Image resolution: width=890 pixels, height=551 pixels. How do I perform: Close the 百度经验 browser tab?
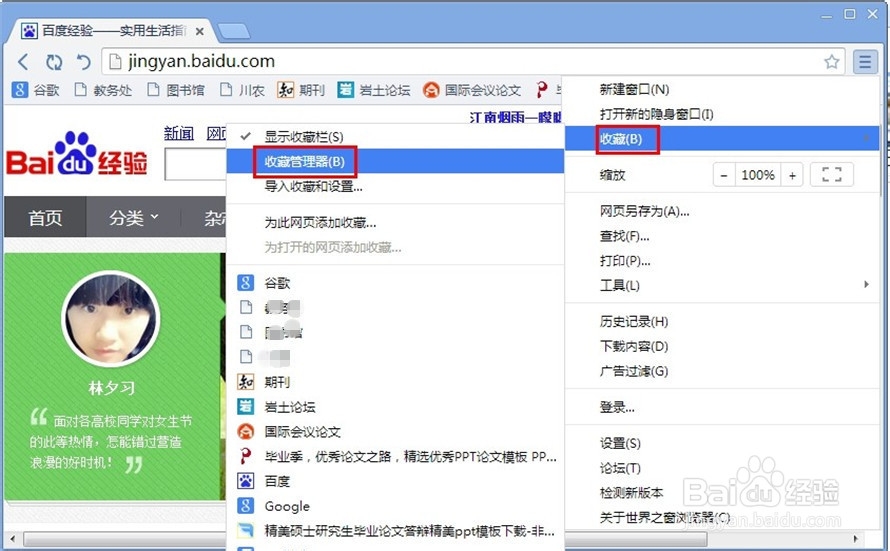click(x=200, y=32)
